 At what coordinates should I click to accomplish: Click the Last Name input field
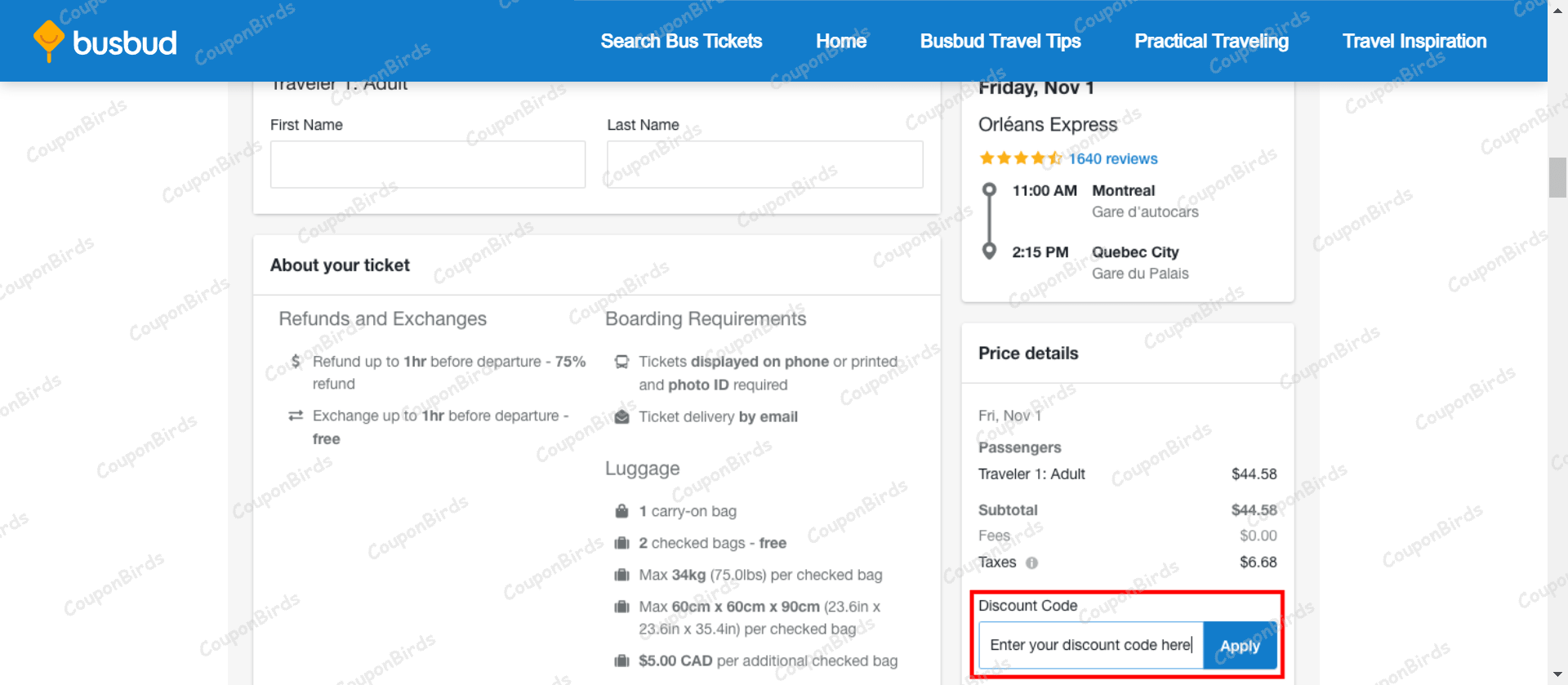click(763, 164)
